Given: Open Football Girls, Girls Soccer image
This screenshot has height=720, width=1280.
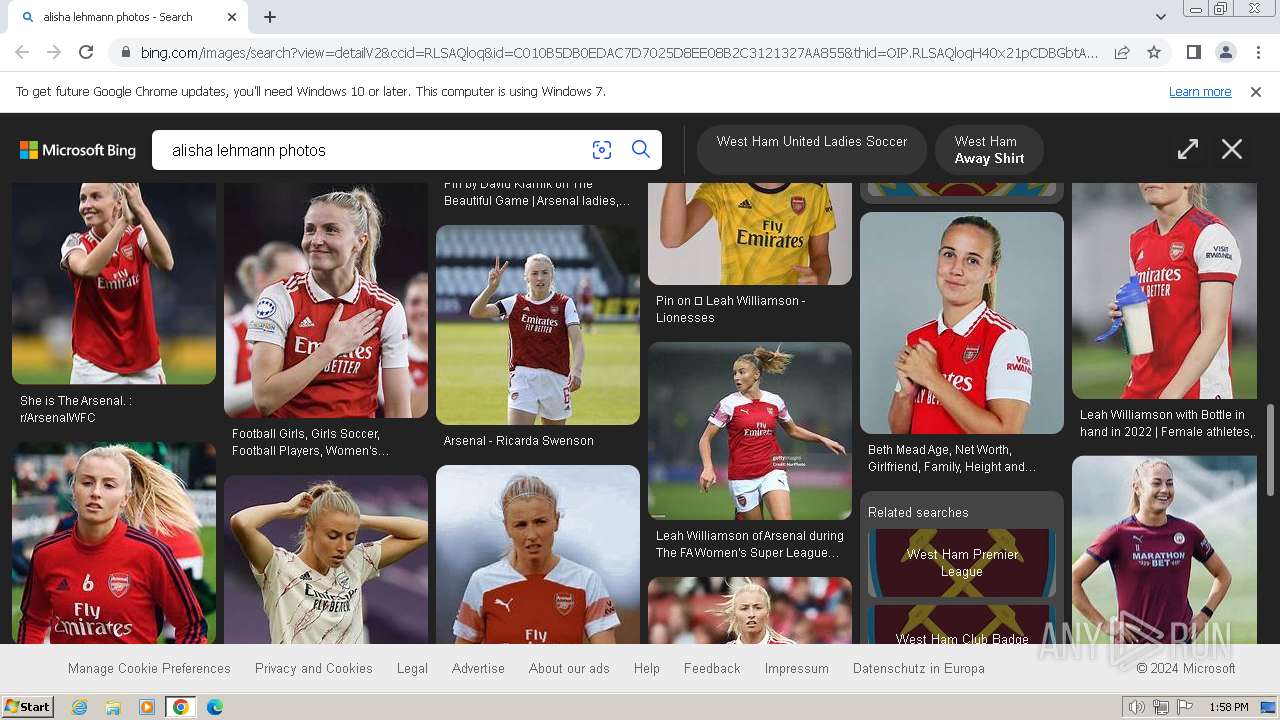Looking at the screenshot, I should click(x=326, y=300).
